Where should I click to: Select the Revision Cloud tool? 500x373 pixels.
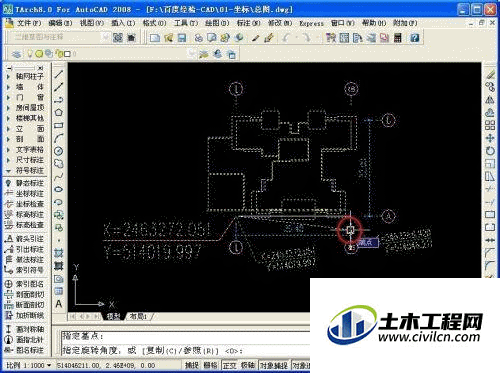[x=59, y=164]
